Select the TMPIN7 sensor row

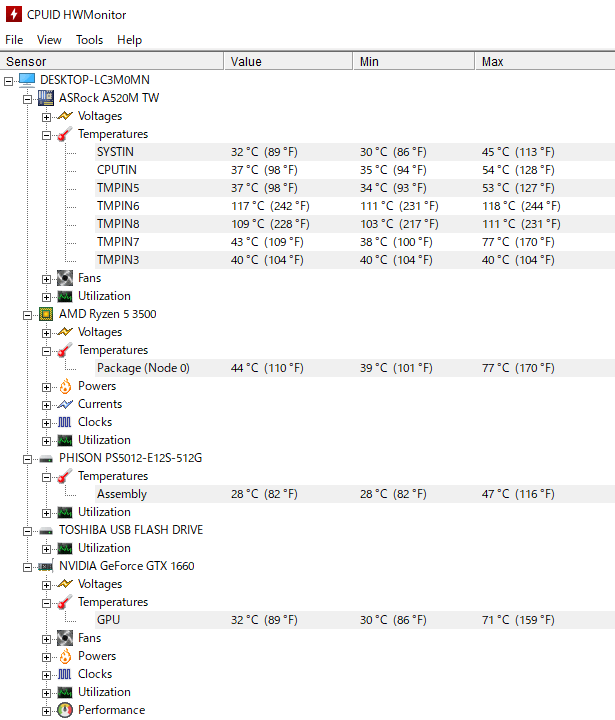coord(355,242)
